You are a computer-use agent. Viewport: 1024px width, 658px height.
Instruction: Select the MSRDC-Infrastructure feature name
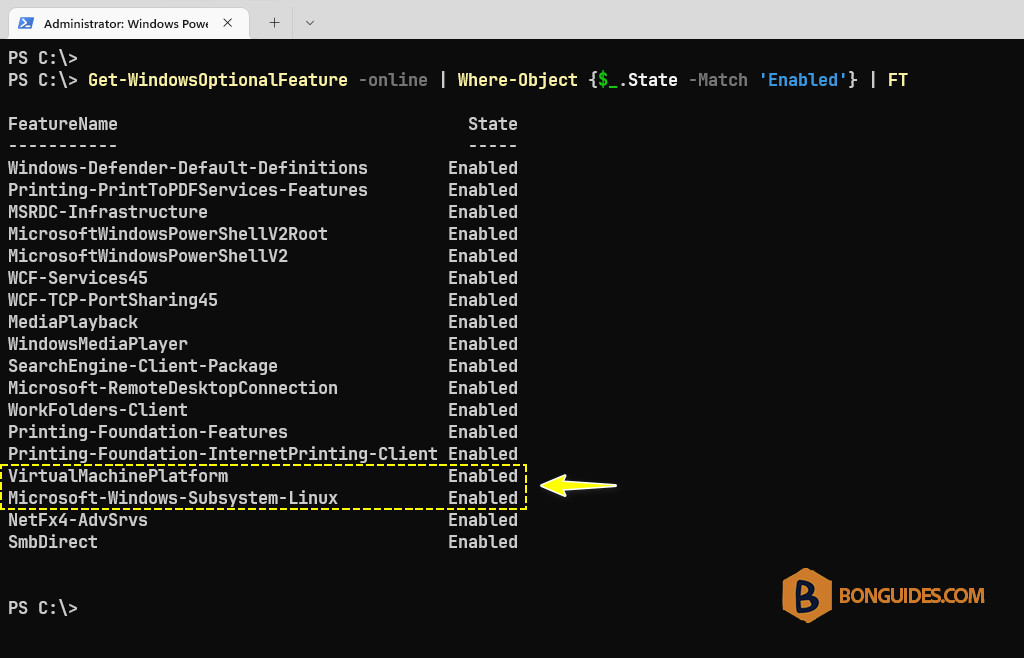pos(108,212)
